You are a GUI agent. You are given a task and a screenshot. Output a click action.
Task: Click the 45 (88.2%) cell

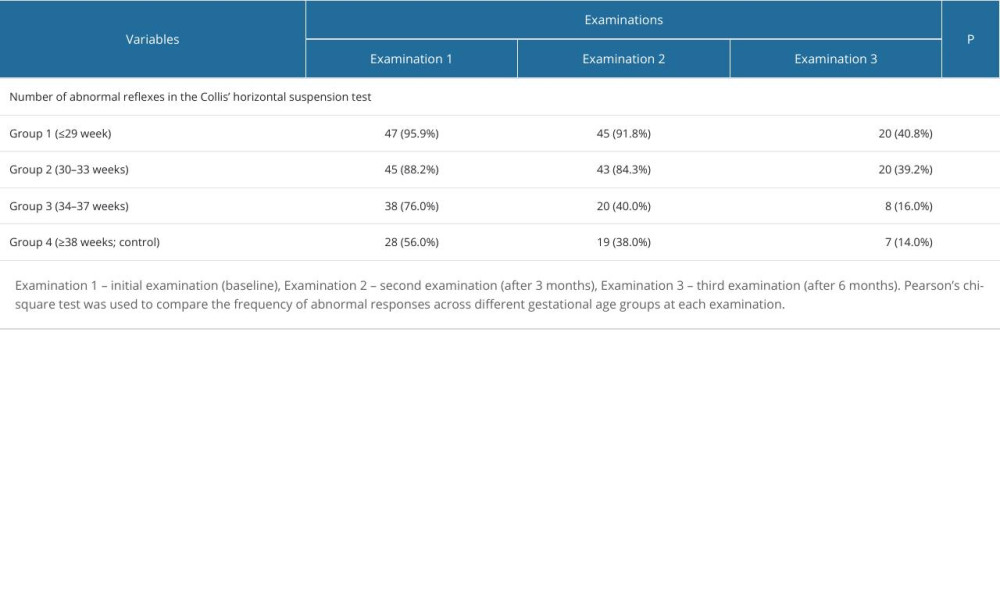(411, 169)
